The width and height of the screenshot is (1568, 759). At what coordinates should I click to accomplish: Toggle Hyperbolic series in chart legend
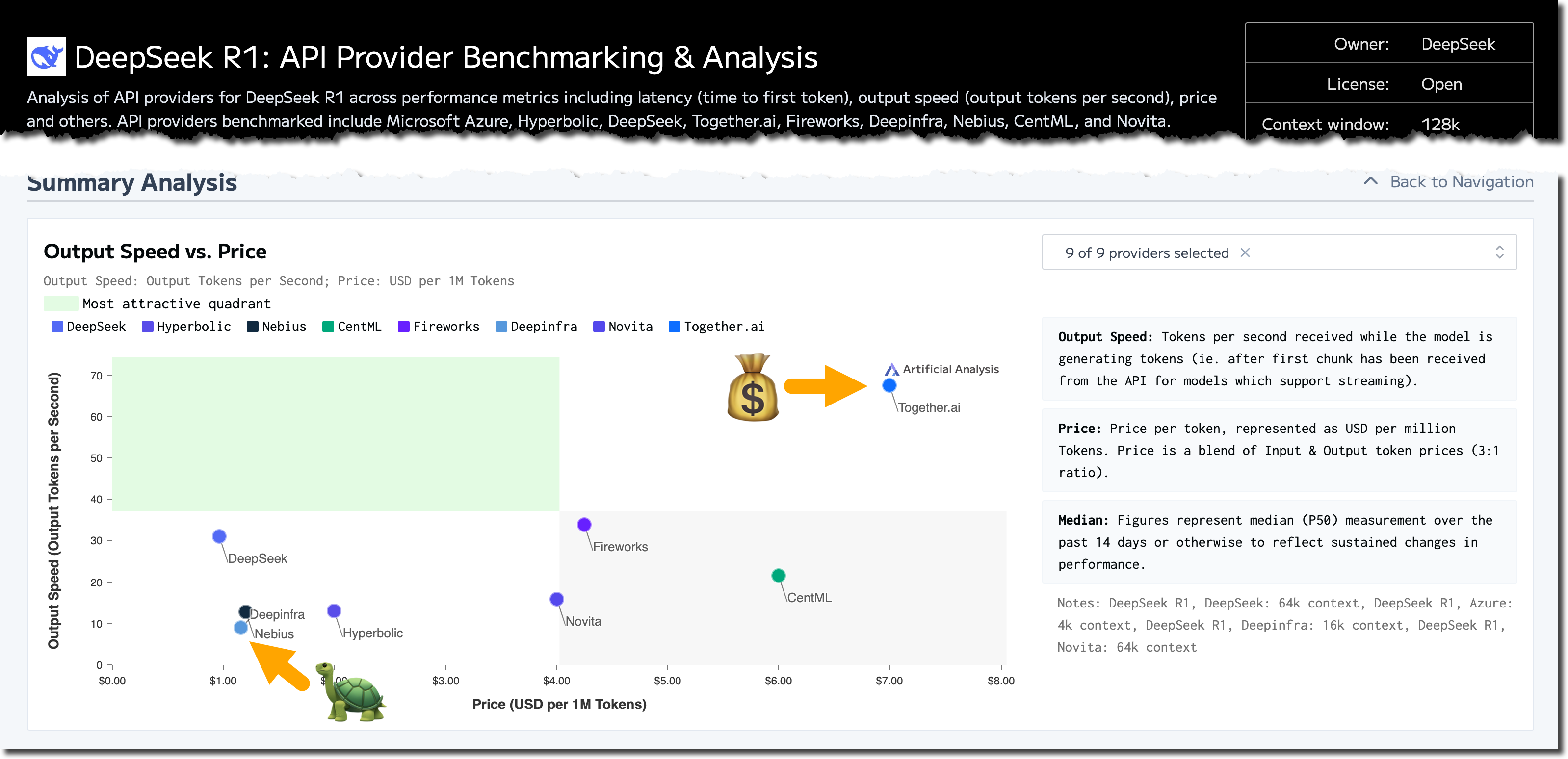click(186, 327)
